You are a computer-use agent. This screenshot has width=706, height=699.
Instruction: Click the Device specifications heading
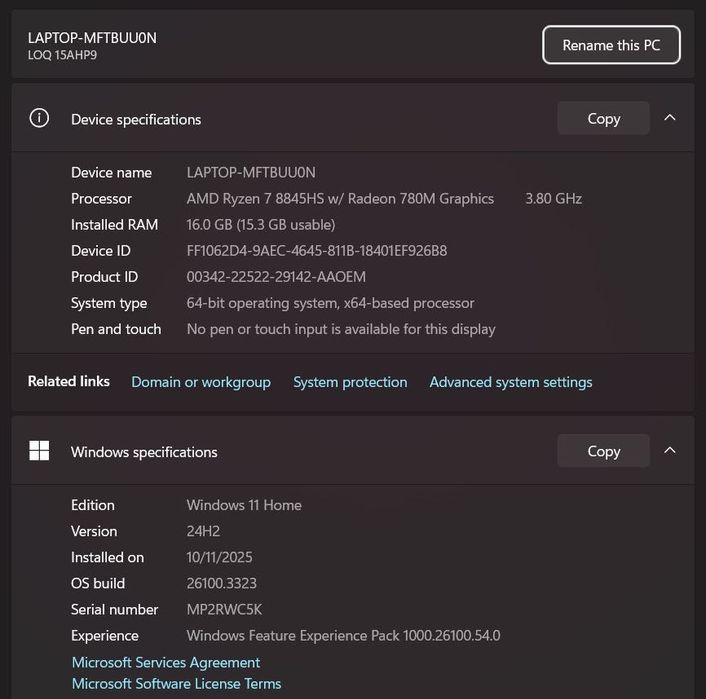point(136,119)
